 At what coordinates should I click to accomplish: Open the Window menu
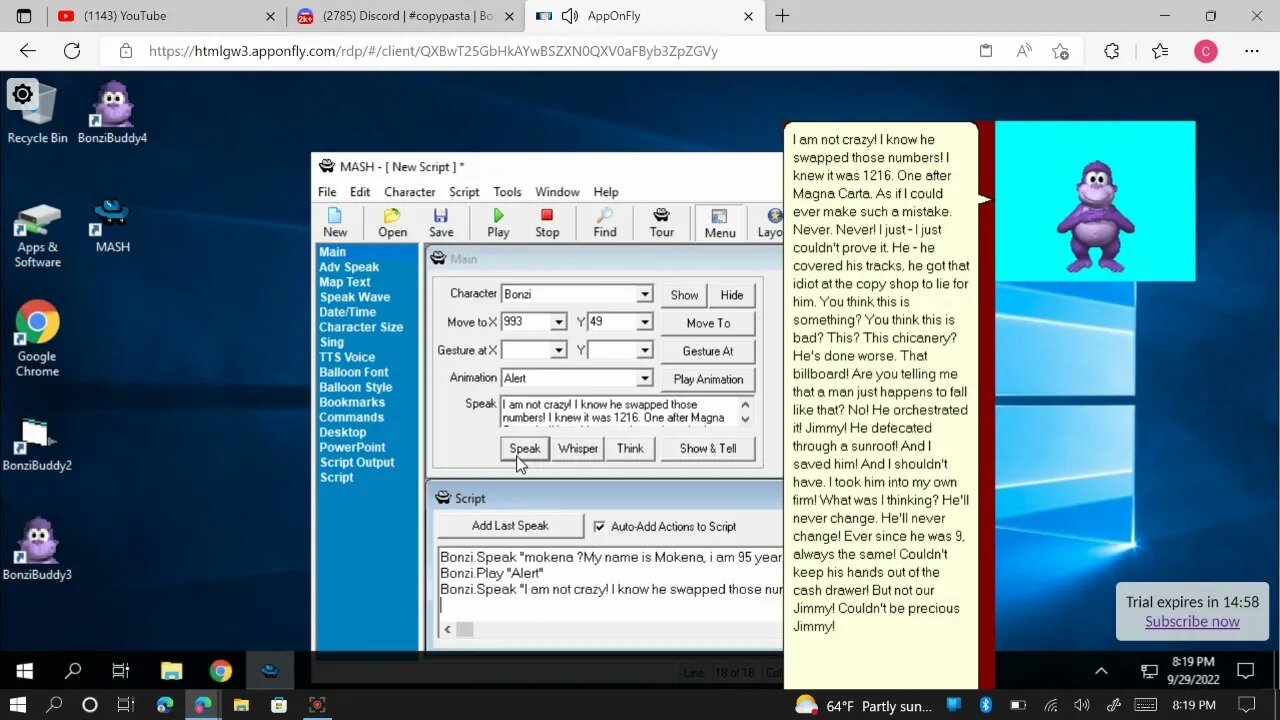coord(557,192)
